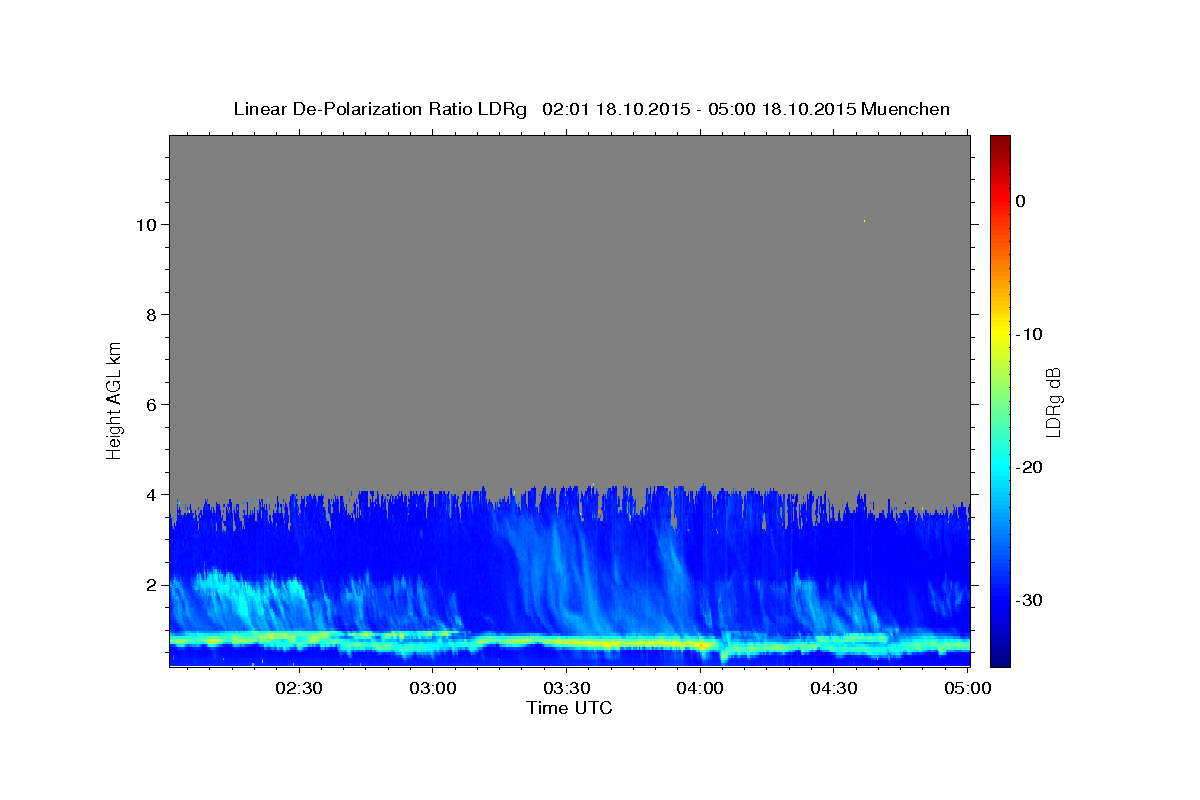
Task: Click the 'Height AGL km' axis label
Action: pyautogui.click(x=115, y=400)
